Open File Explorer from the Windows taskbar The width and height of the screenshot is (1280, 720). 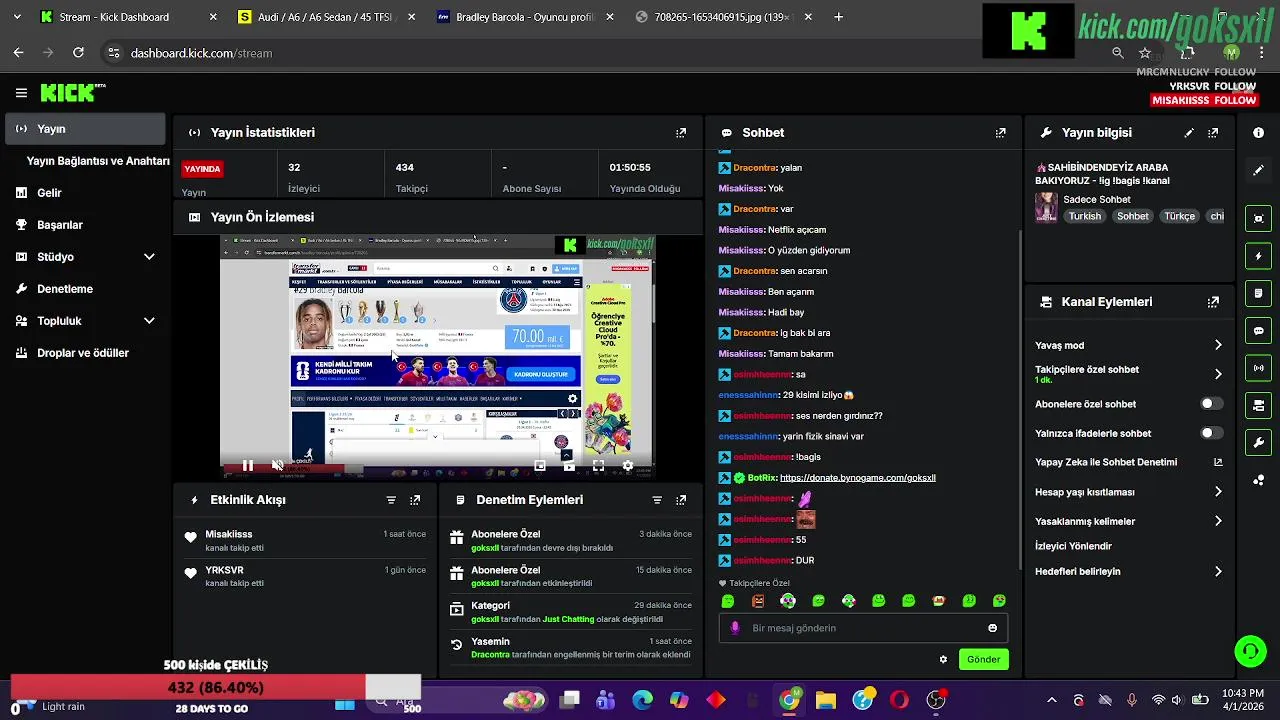(x=825, y=700)
